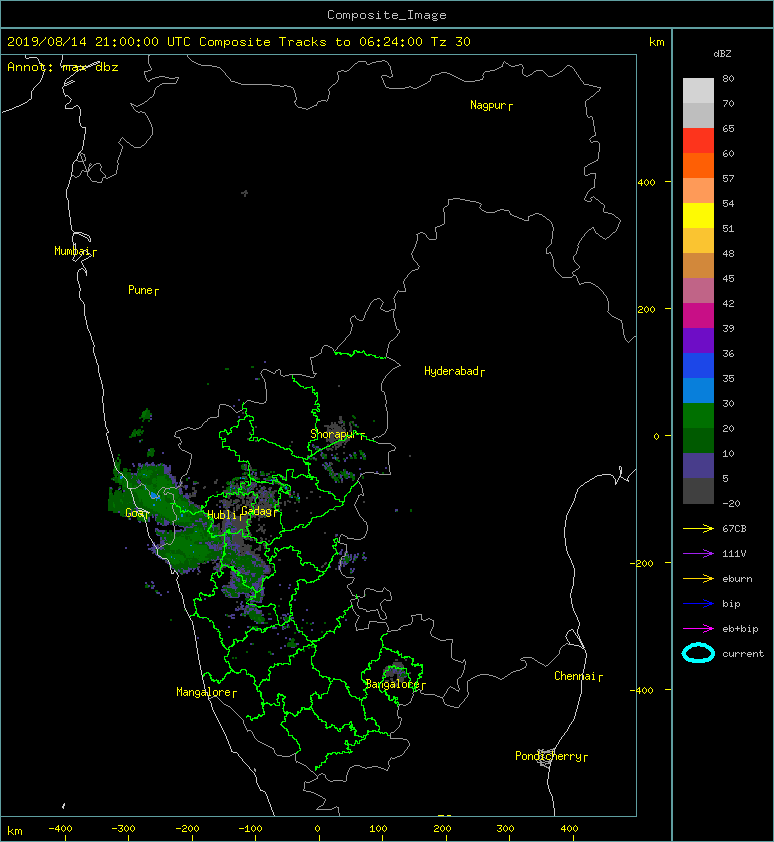Click the yellow 54 dBZ color swatch

click(x=698, y=216)
